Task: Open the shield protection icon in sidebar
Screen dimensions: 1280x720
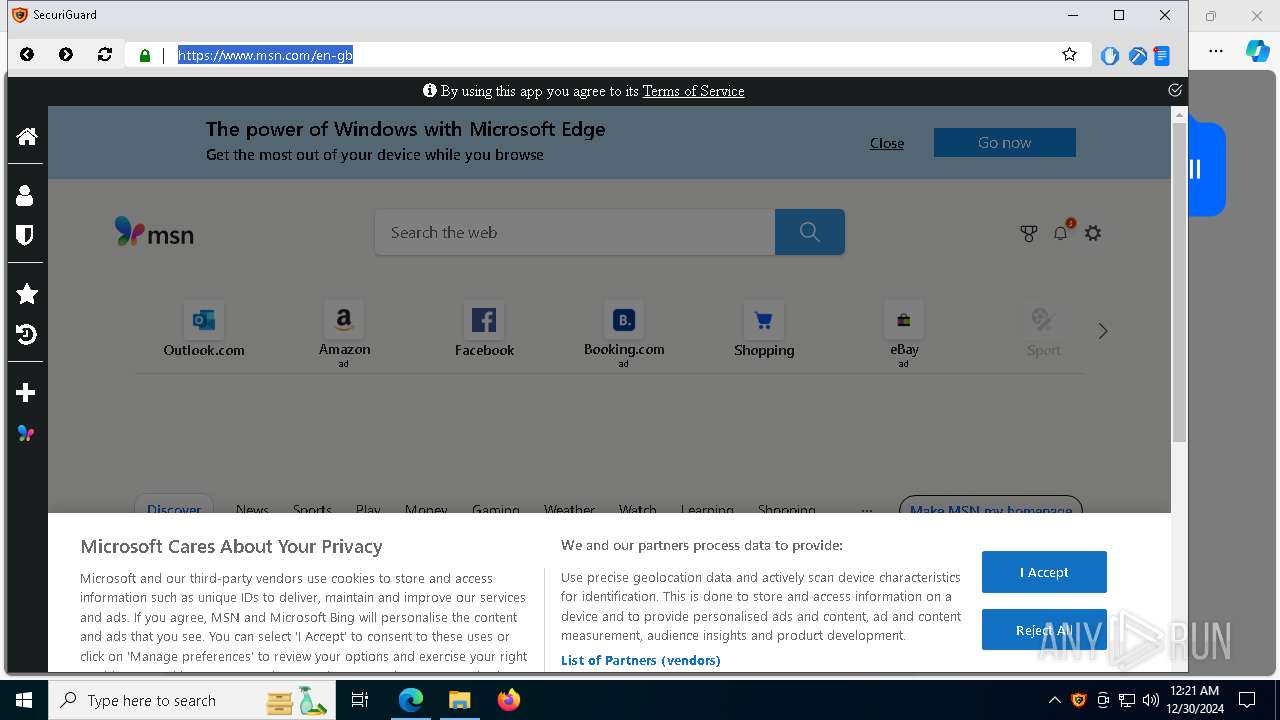Action: tap(26, 235)
